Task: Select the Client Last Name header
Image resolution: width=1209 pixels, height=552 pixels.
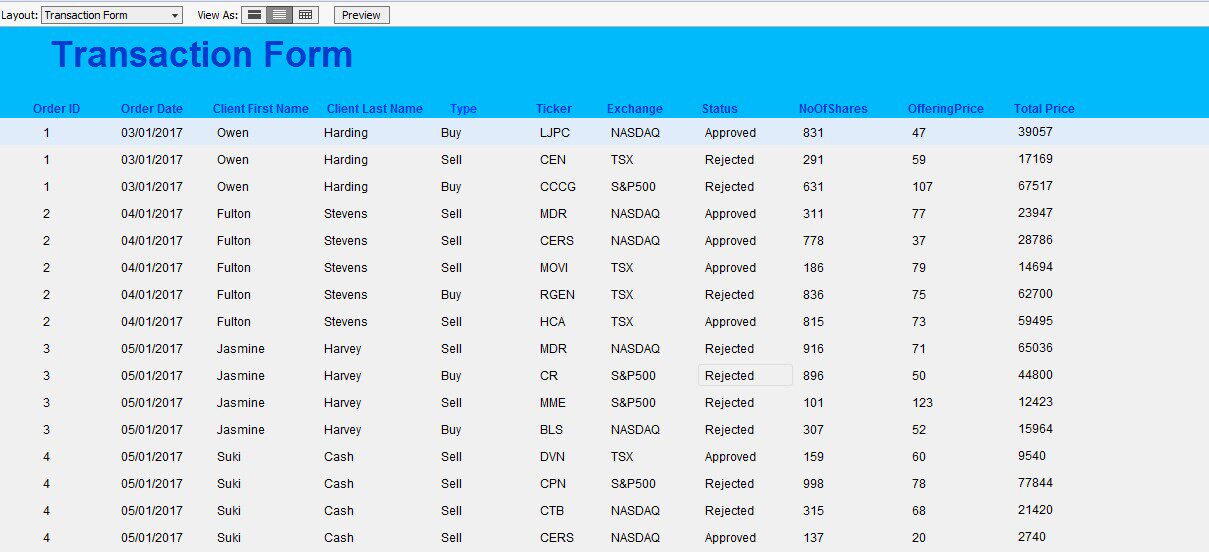Action: [375, 109]
